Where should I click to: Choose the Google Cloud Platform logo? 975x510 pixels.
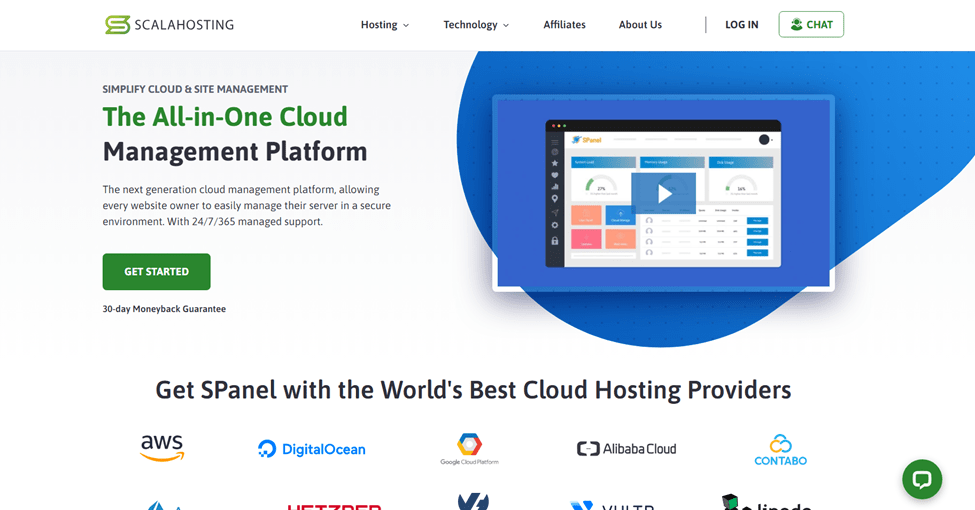click(469, 449)
